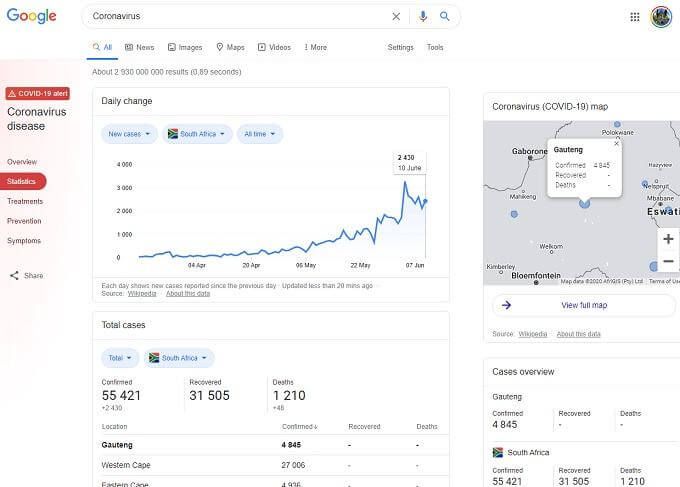The width and height of the screenshot is (680, 487).
Task: Close the Gauteng map popup
Action: coord(616,144)
